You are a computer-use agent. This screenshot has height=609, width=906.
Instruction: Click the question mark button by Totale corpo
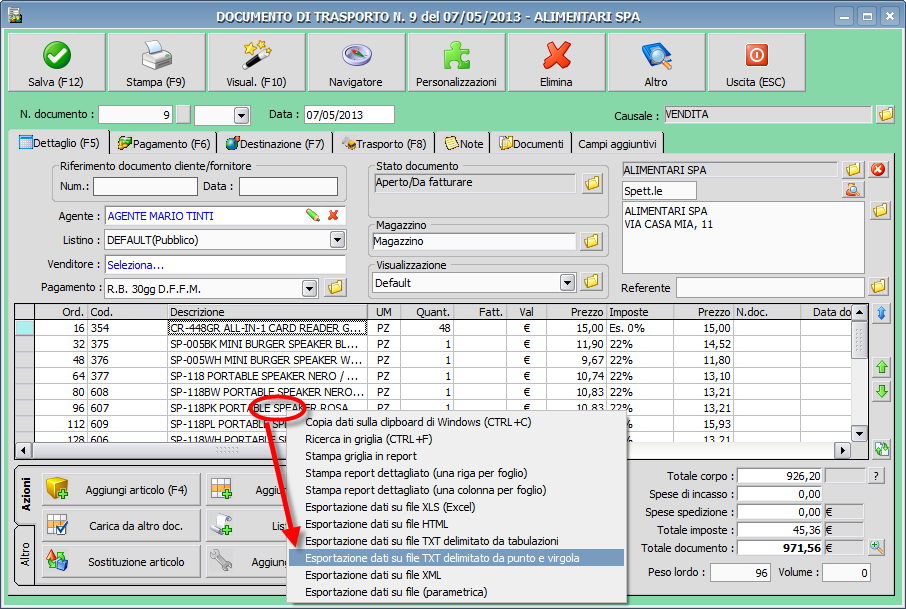[876, 476]
